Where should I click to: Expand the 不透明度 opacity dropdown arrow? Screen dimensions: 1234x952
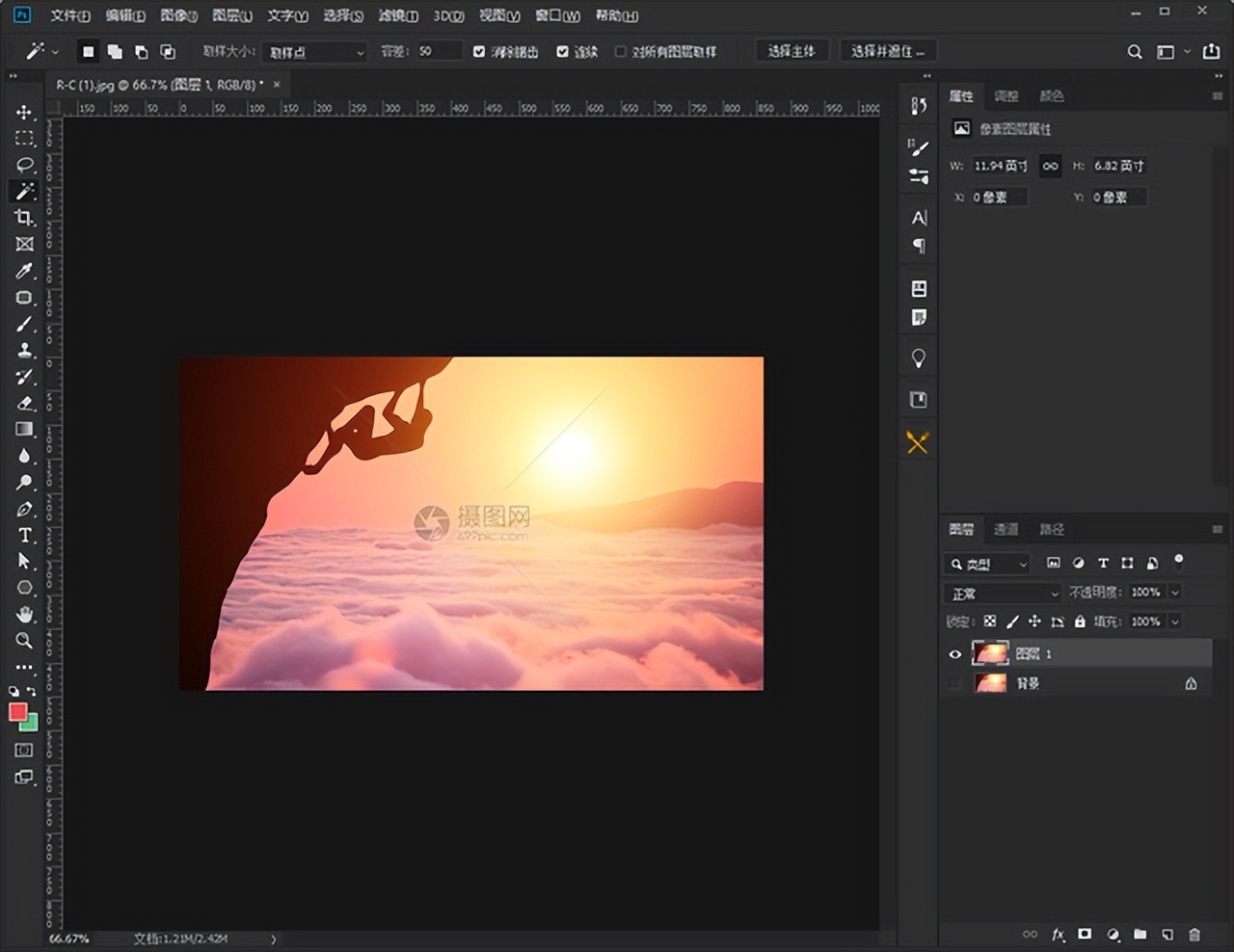[1174, 593]
